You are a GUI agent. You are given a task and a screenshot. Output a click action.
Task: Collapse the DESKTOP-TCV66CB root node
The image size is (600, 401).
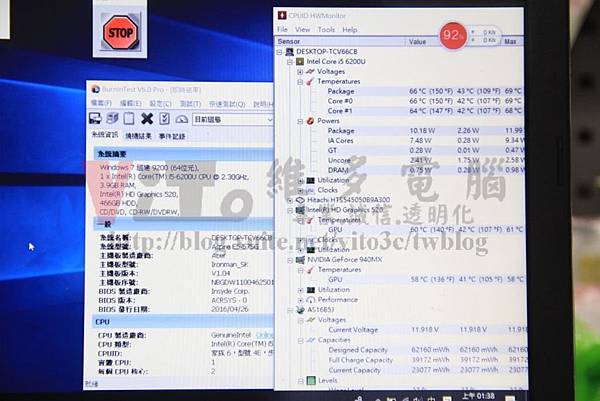(x=280, y=52)
